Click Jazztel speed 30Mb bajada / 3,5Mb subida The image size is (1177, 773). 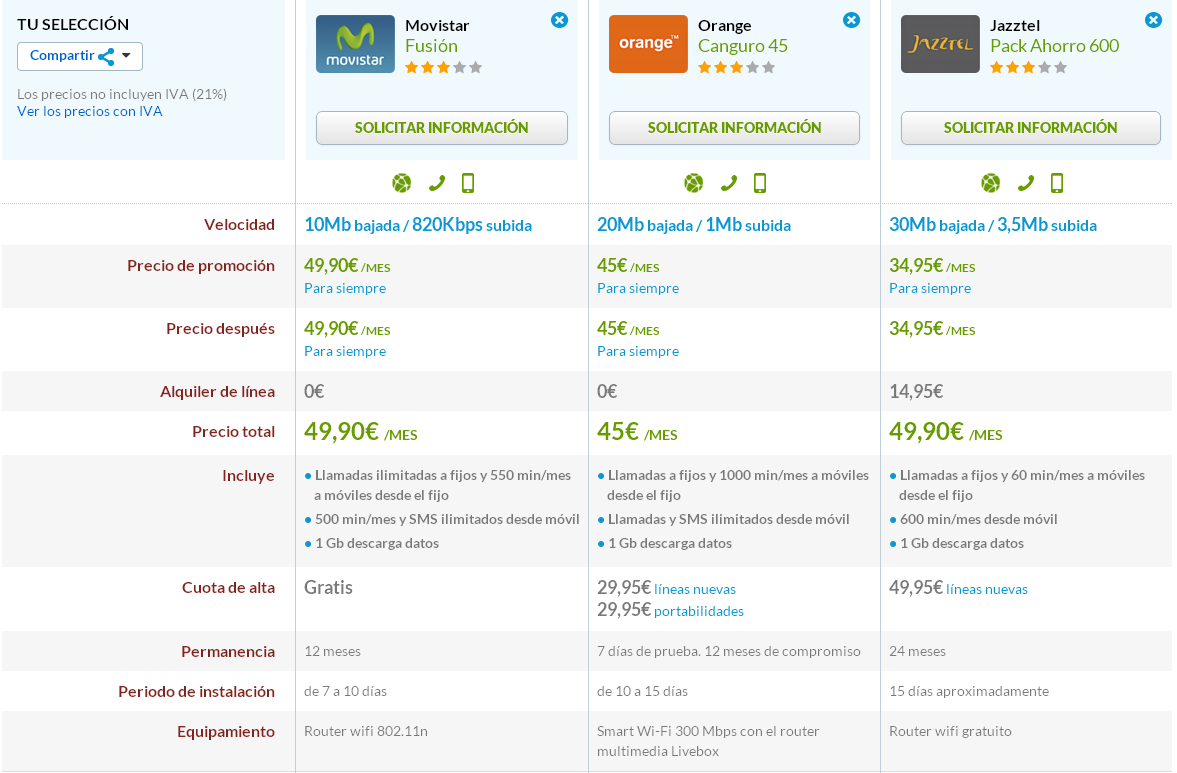click(x=992, y=225)
